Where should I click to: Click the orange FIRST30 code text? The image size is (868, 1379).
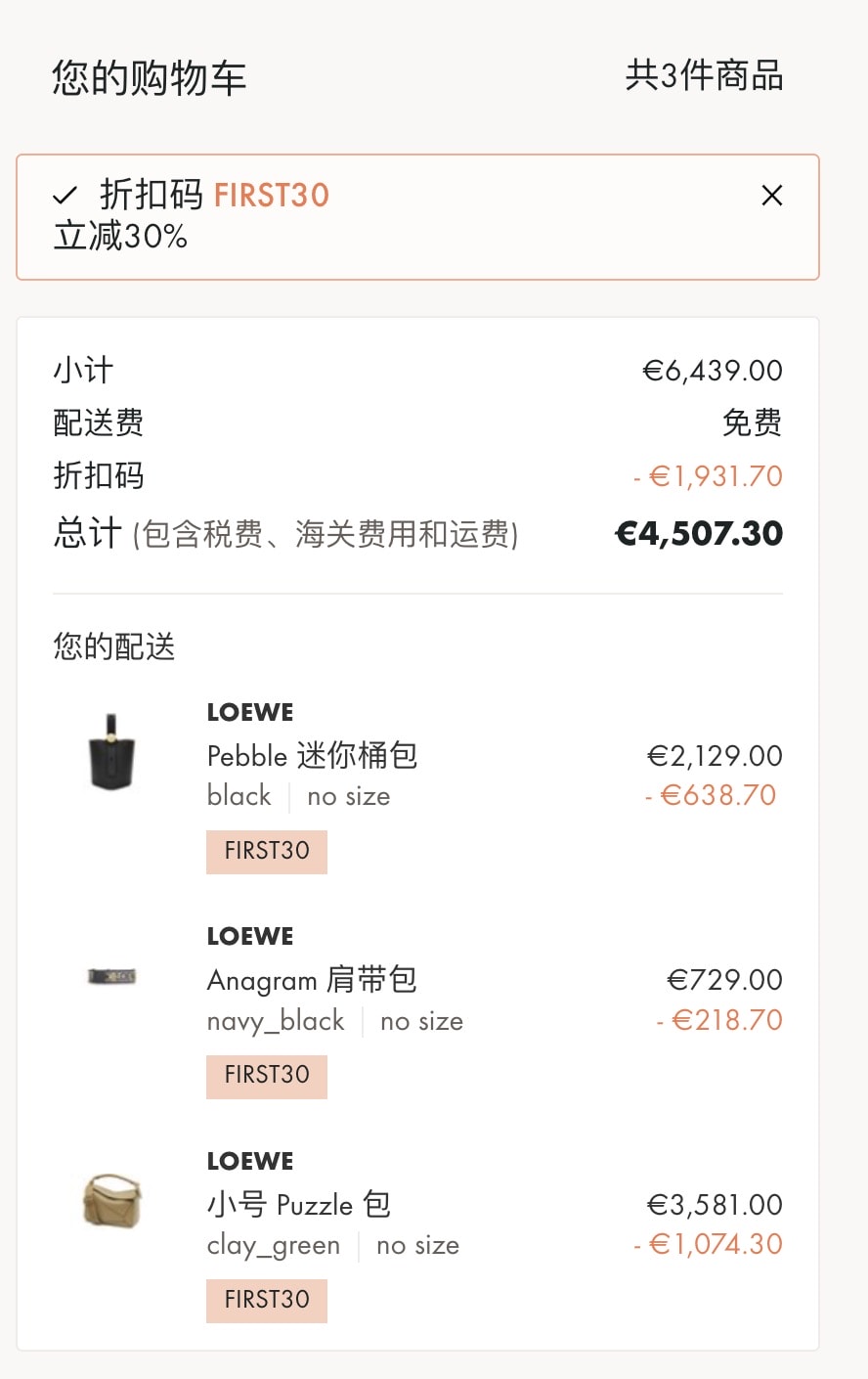point(272,196)
